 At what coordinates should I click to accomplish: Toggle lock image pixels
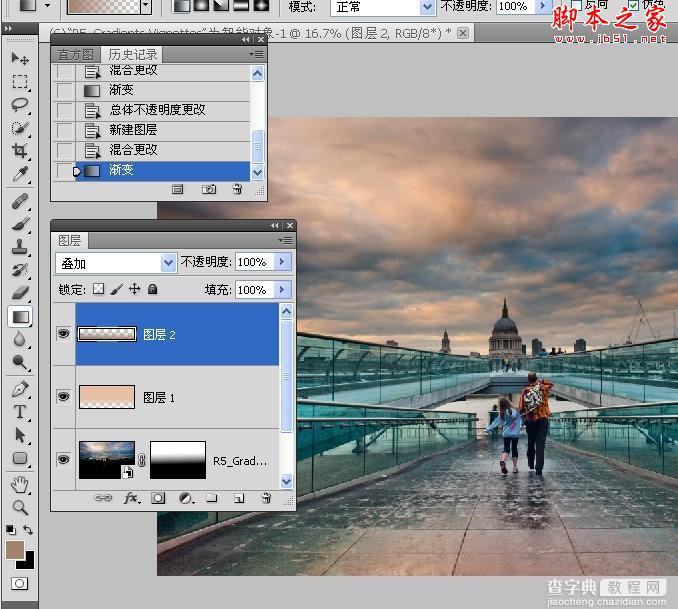pos(117,289)
